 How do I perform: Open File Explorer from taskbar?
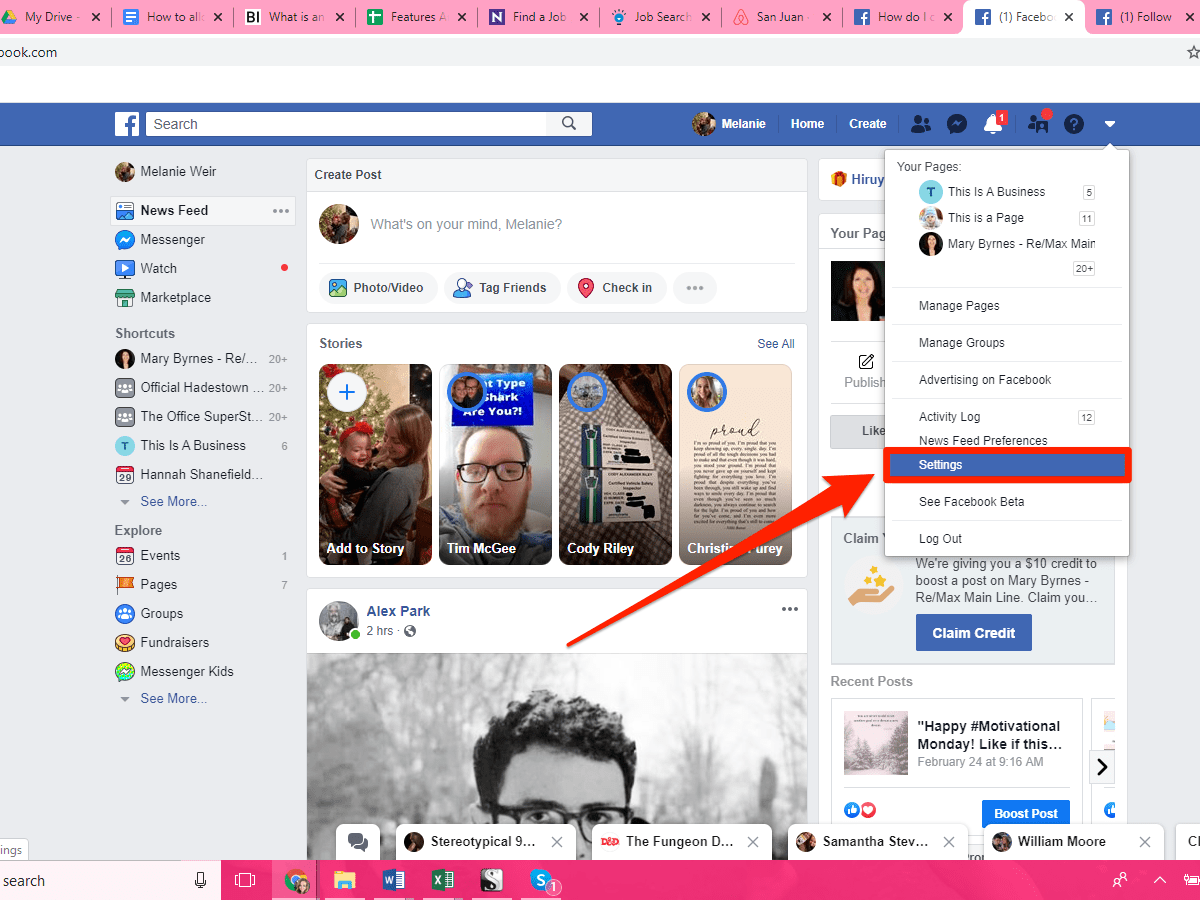click(345, 880)
